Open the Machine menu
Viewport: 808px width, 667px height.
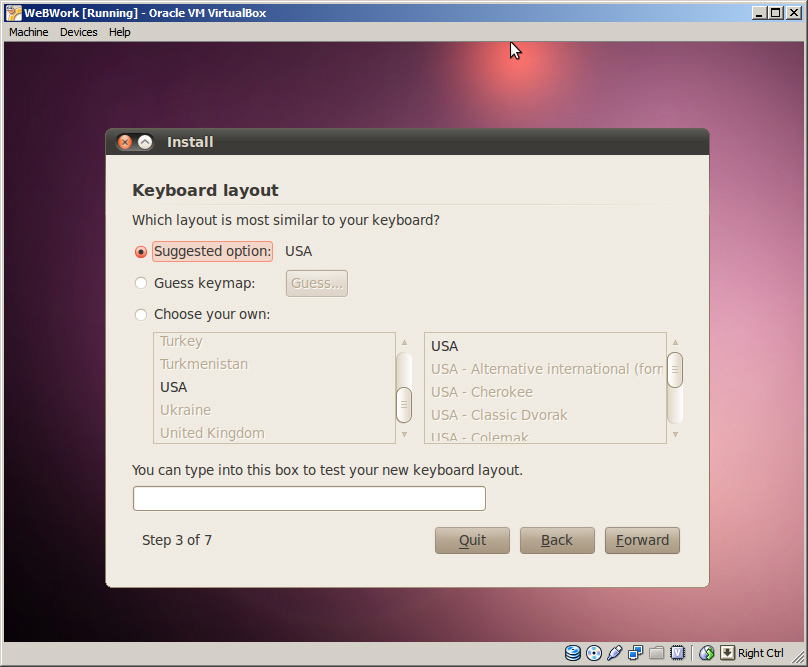(29, 32)
